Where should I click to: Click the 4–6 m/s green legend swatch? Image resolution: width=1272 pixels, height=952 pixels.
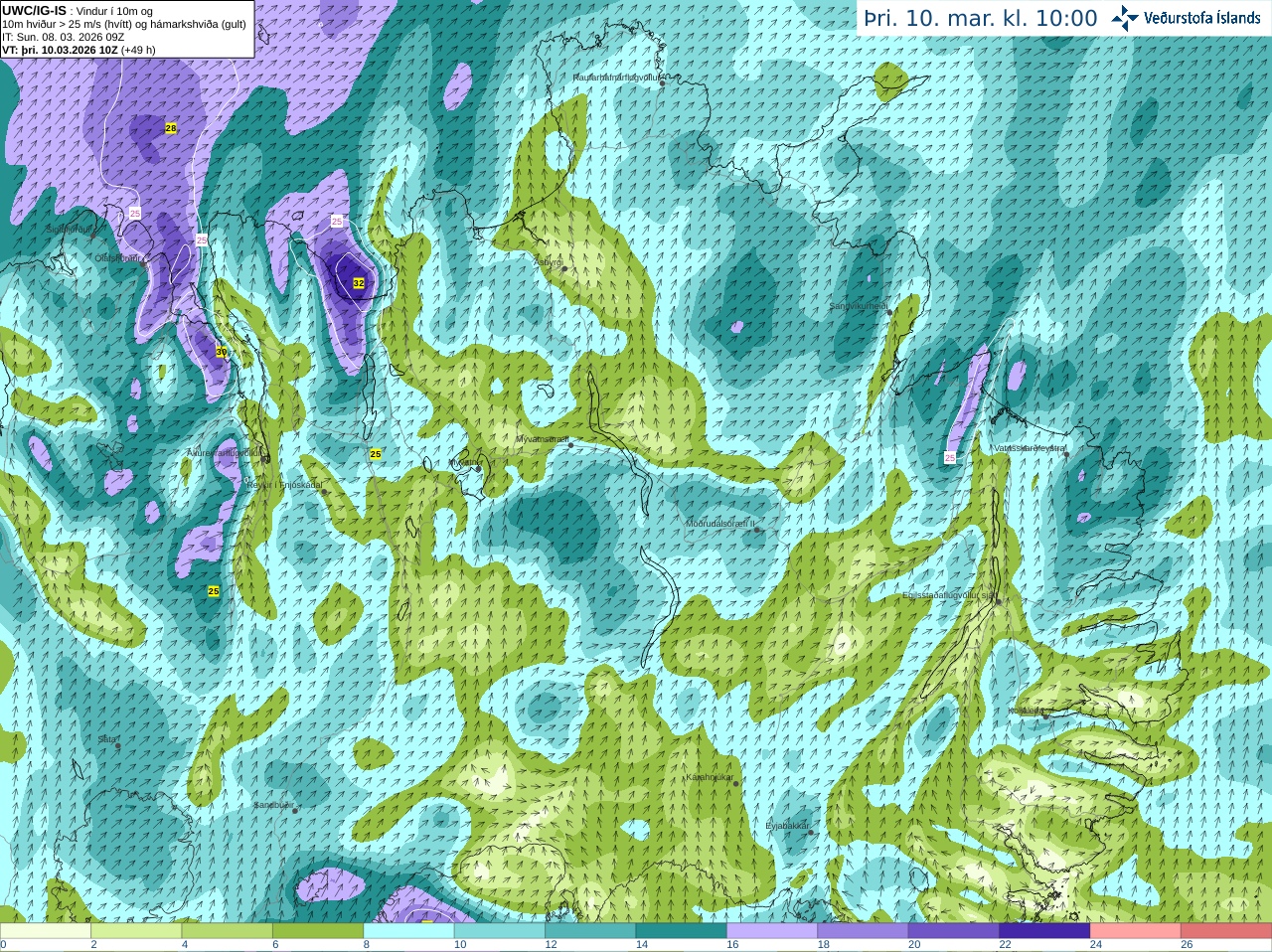point(227,931)
